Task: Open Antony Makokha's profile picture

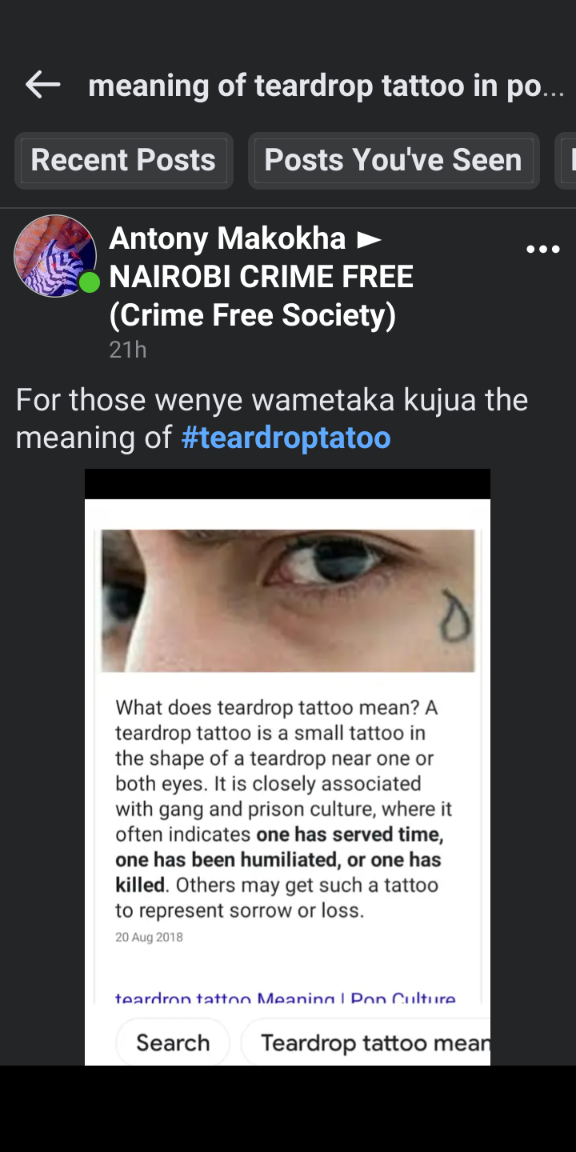Action: [x=55, y=256]
